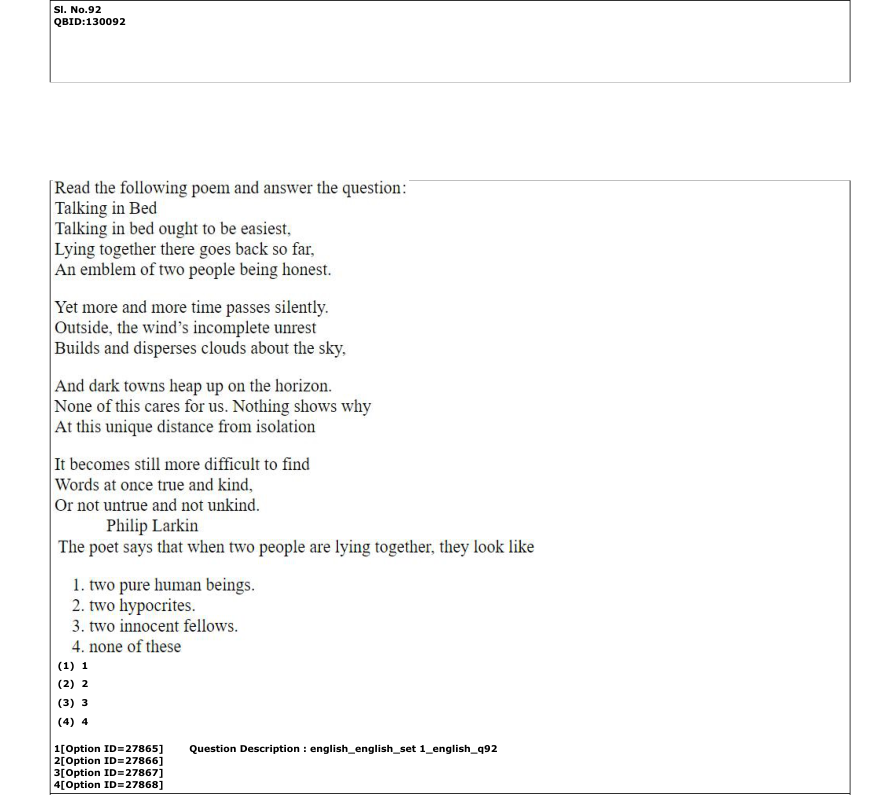The height and width of the screenshot is (795, 893).
Task: Click '1[Option ID=27865]' text
Action: coord(108,749)
